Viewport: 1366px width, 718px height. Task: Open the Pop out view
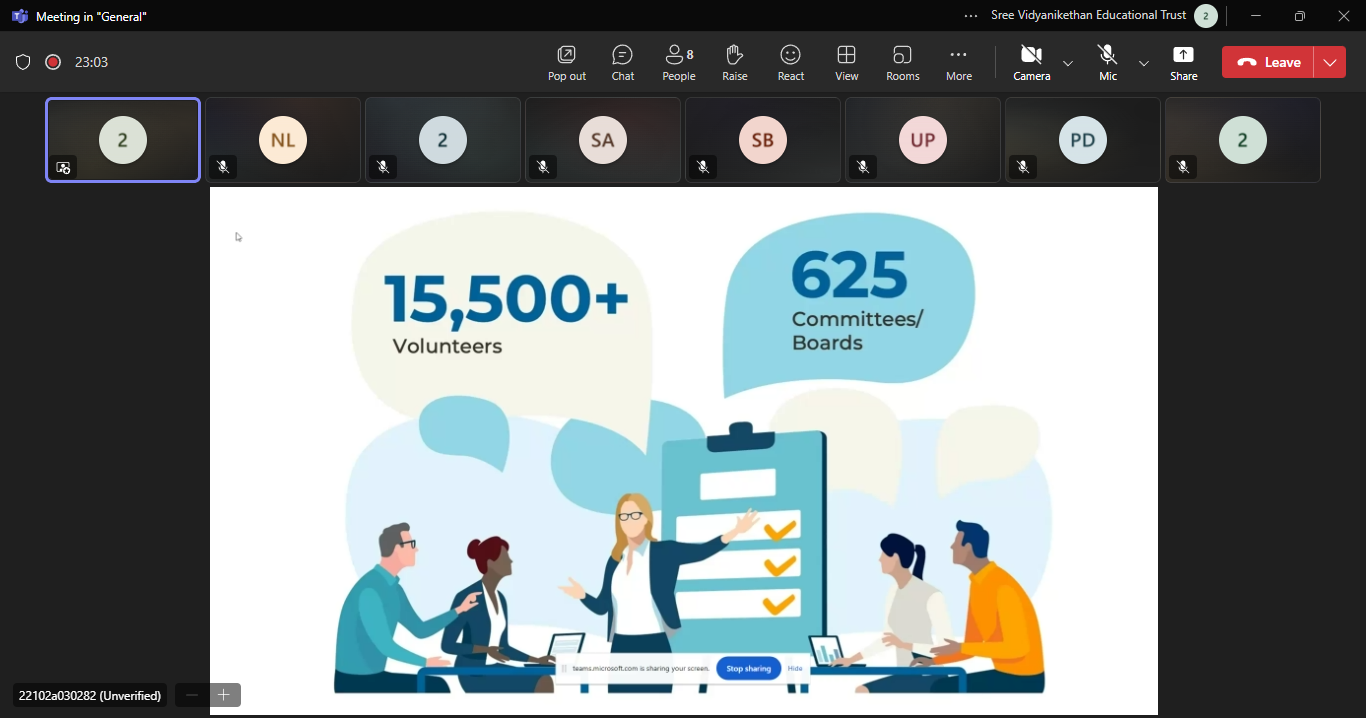coord(566,62)
